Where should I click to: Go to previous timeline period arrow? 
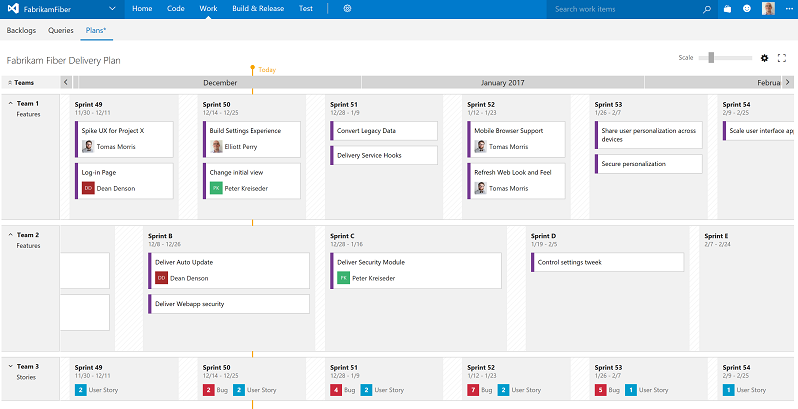click(x=66, y=82)
